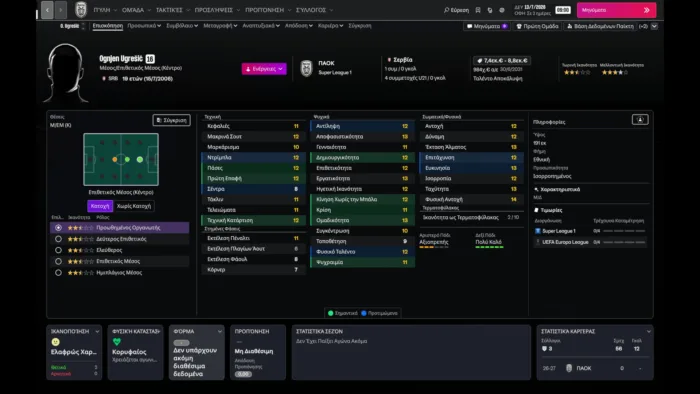
Task: Click the Super League 1 suspension row
Action: pyautogui.click(x=590, y=231)
